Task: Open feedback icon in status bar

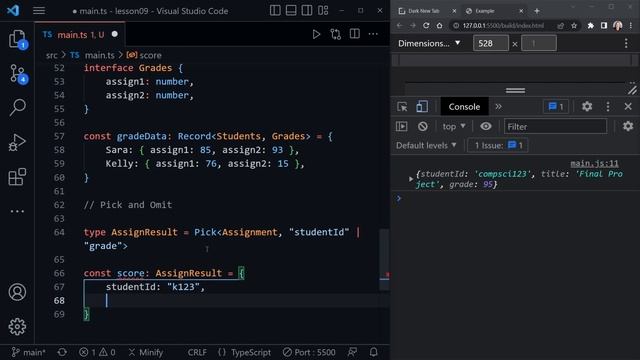Action: (x=352, y=352)
